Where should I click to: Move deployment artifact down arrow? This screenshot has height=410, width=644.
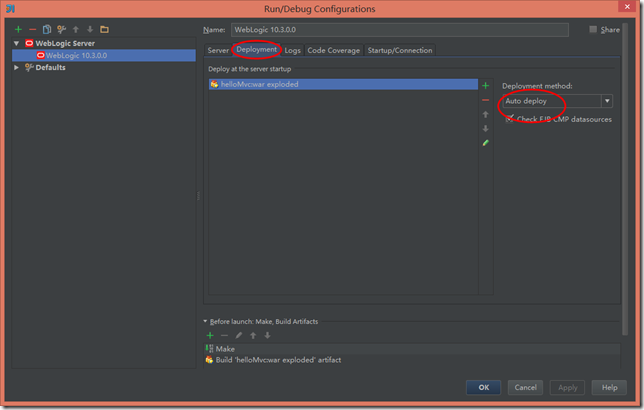(485, 129)
